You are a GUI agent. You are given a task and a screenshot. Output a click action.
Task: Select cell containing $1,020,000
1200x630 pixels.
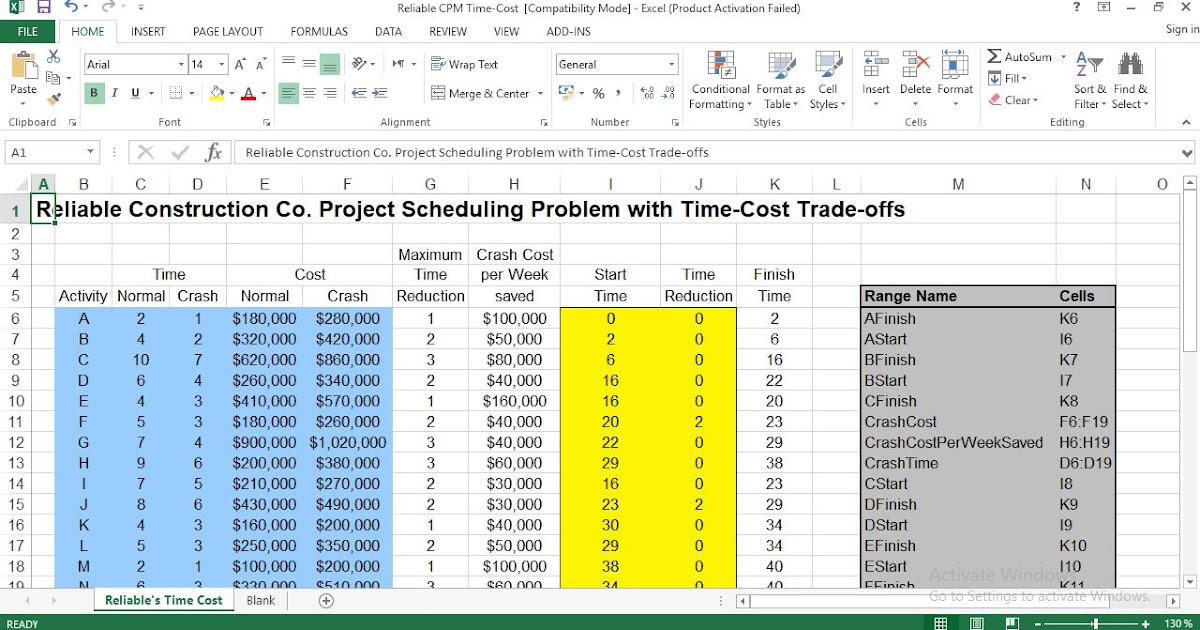tap(347, 442)
